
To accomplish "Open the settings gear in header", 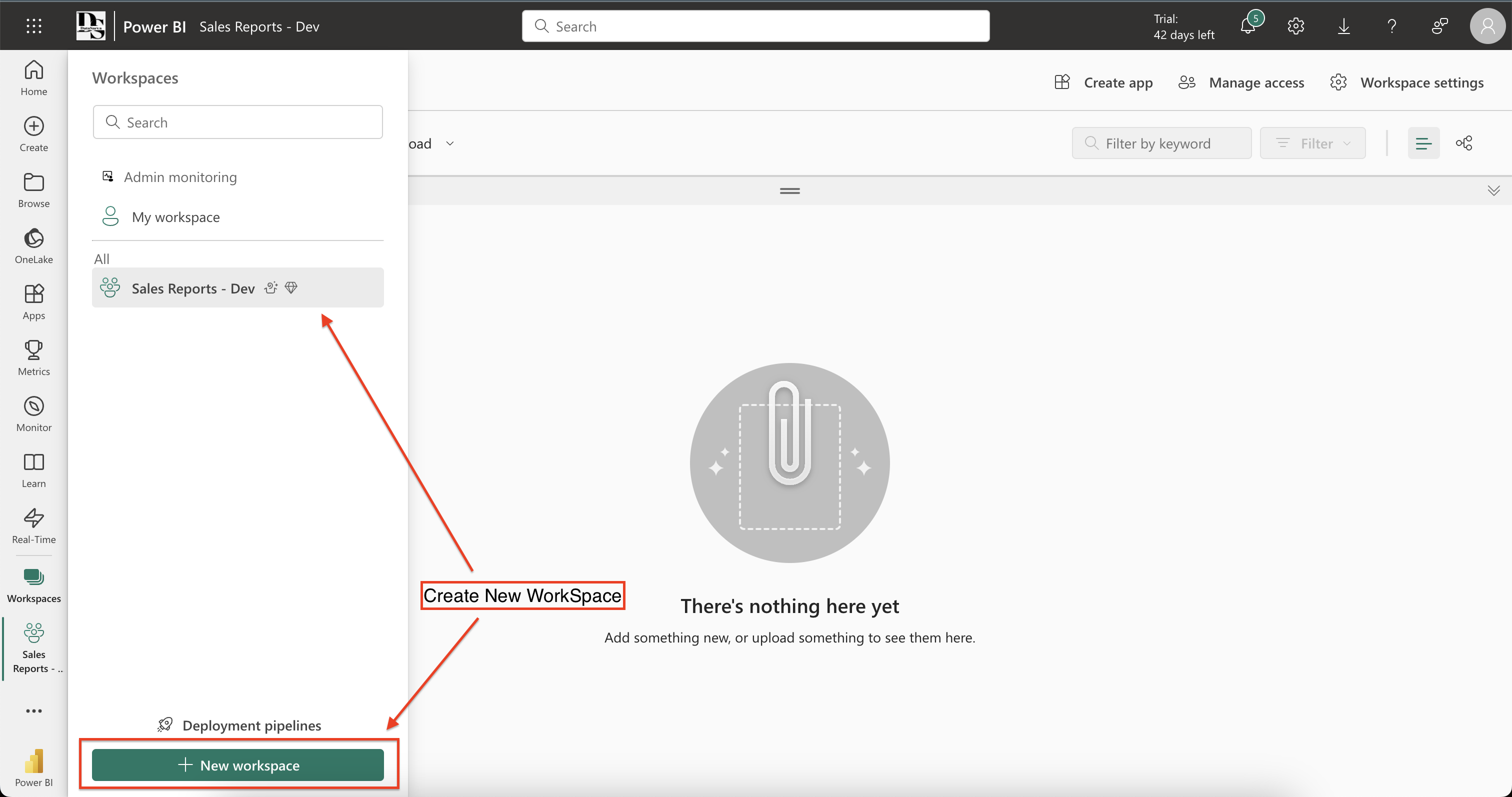I will point(1295,26).
